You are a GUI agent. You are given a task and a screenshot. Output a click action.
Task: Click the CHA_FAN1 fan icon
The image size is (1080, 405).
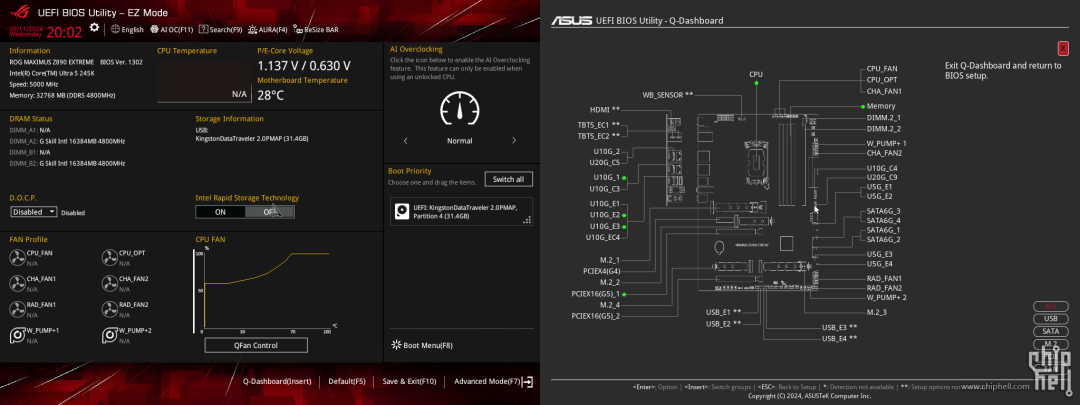click(x=17, y=283)
